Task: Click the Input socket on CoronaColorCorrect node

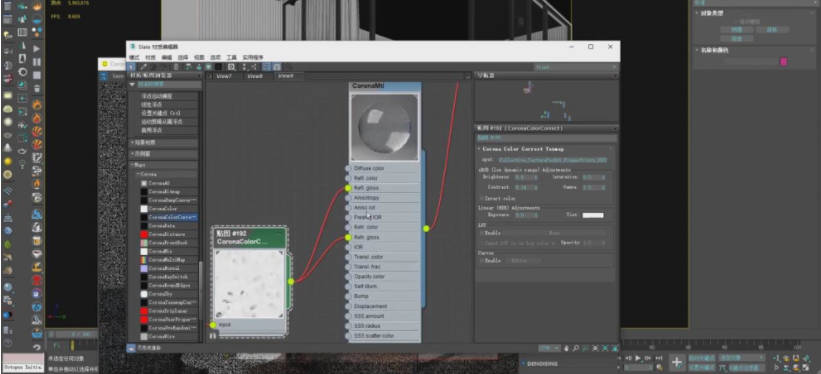Action: coord(213,325)
